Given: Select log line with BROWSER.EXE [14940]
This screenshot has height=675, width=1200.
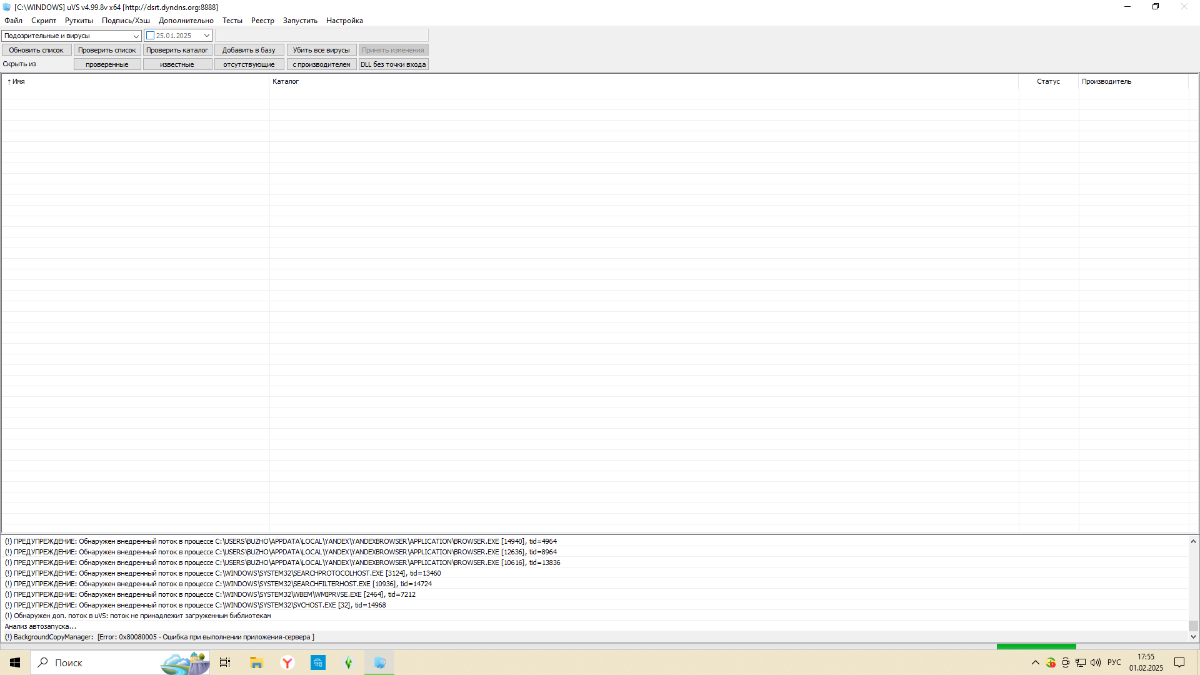Looking at the screenshot, I should [594, 541].
